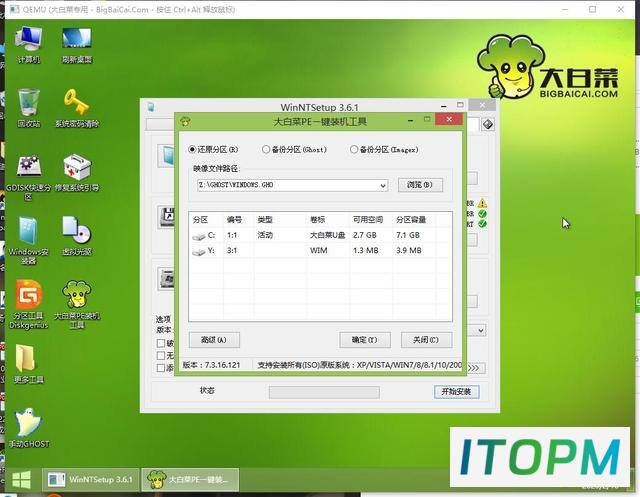Switch to Dabaicai PE taskbar item
Image resolution: width=640 pixels, height=497 pixels.
coord(190,479)
